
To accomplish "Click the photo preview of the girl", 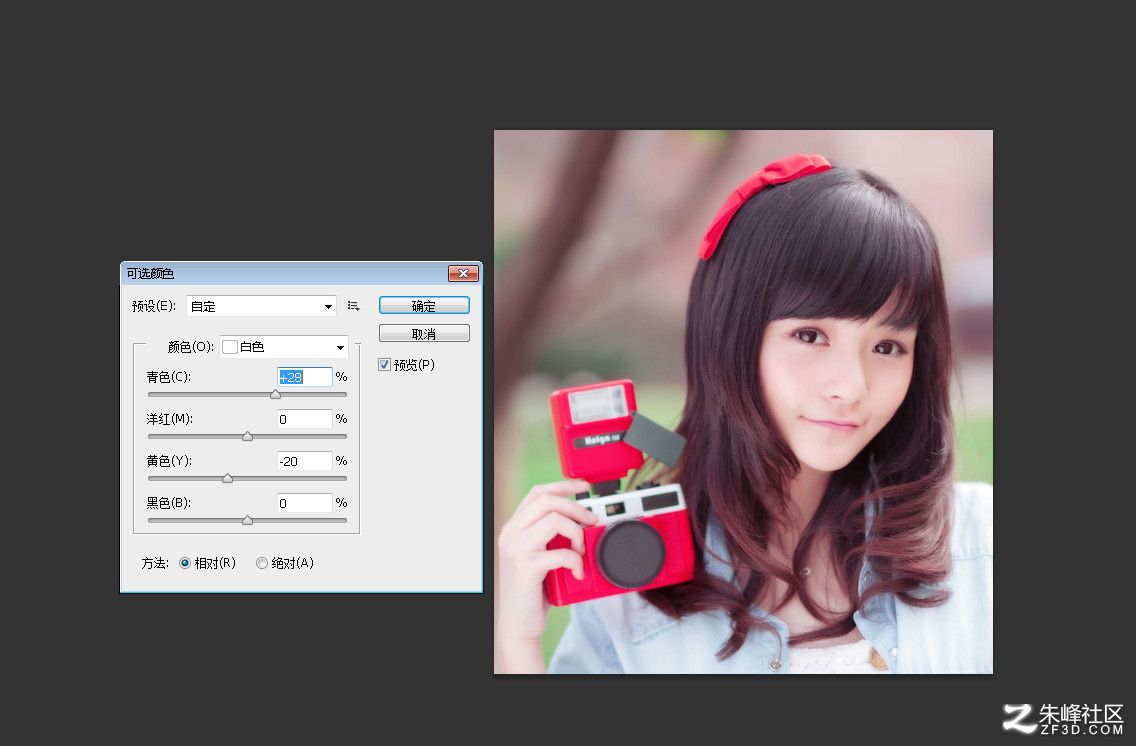I will [x=743, y=402].
